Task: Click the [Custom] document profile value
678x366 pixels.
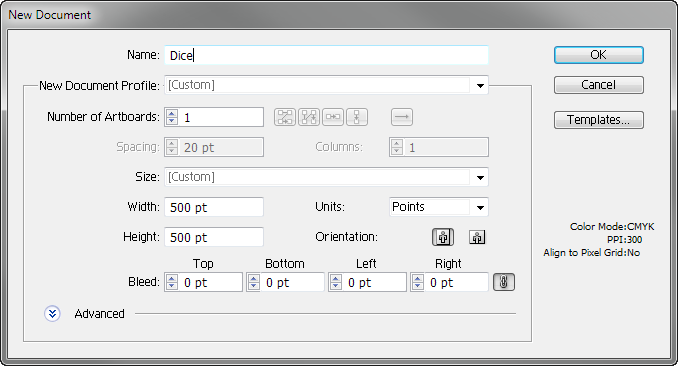Action: coord(191,85)
